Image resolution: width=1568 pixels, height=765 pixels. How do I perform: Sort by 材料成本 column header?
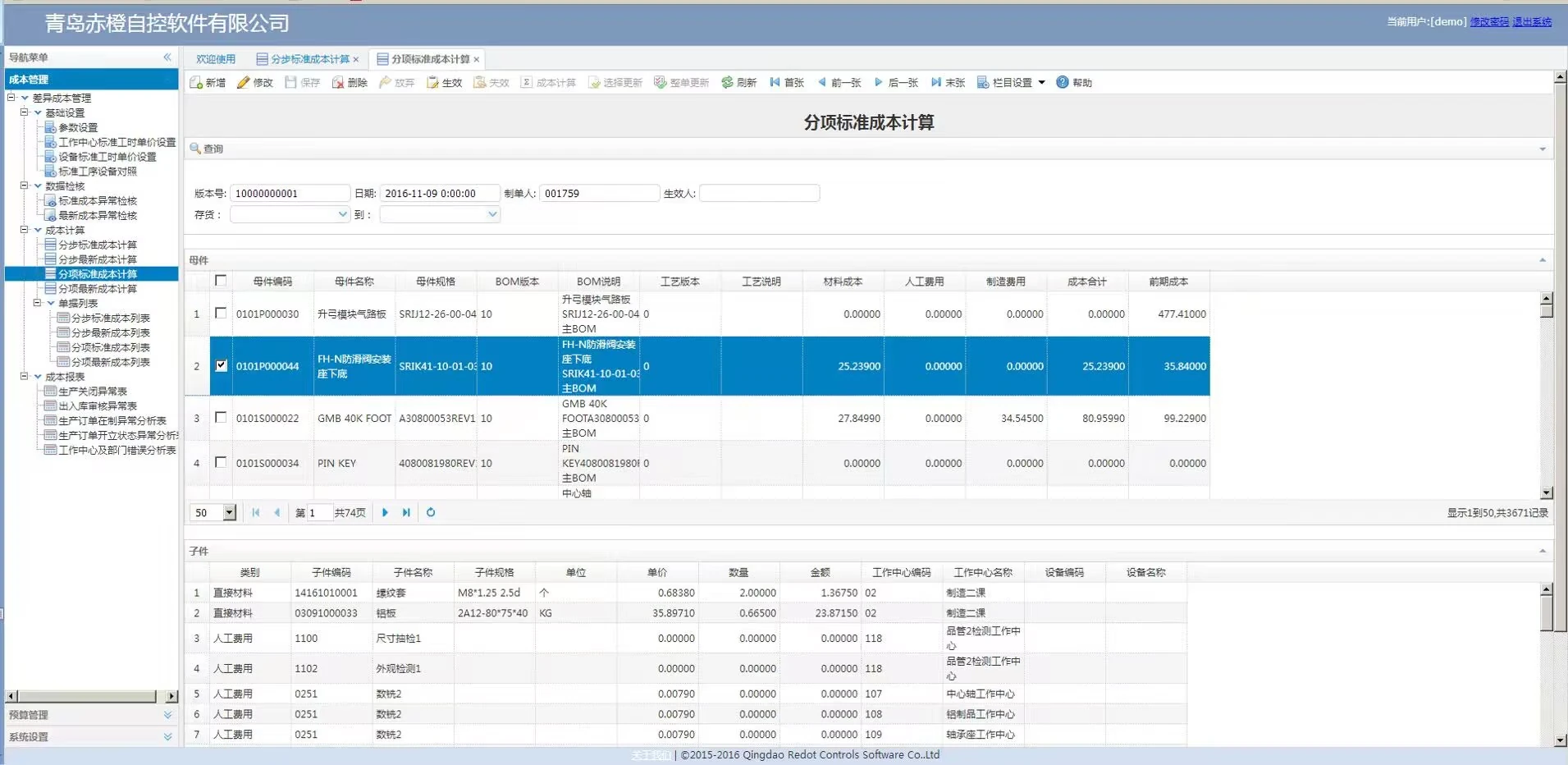tap(843, 282)
